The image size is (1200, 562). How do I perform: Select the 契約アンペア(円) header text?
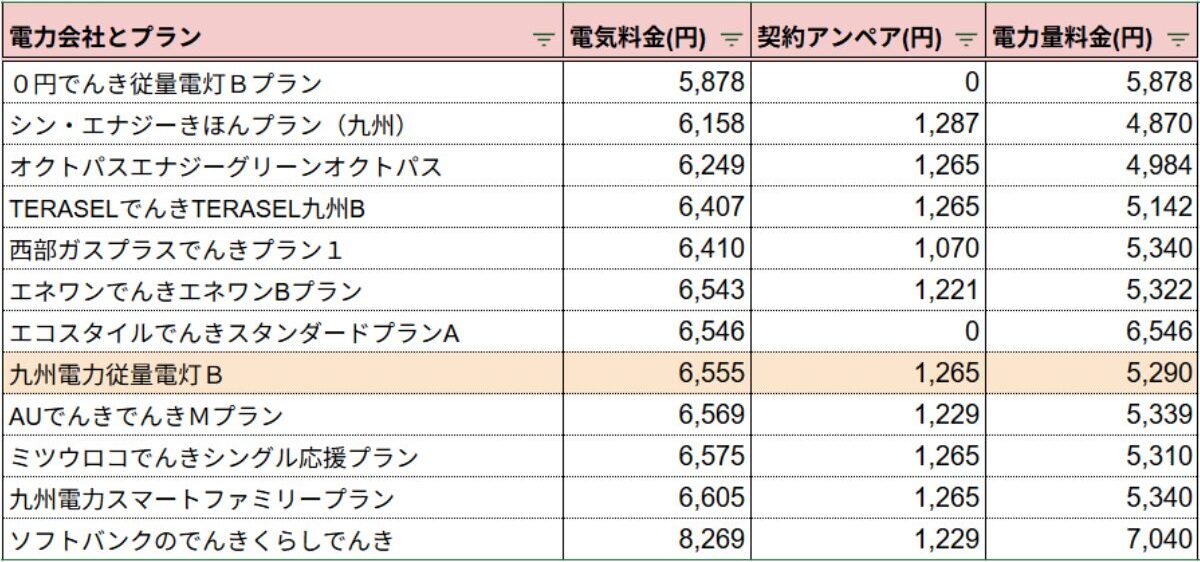click(x=849, y=39)
